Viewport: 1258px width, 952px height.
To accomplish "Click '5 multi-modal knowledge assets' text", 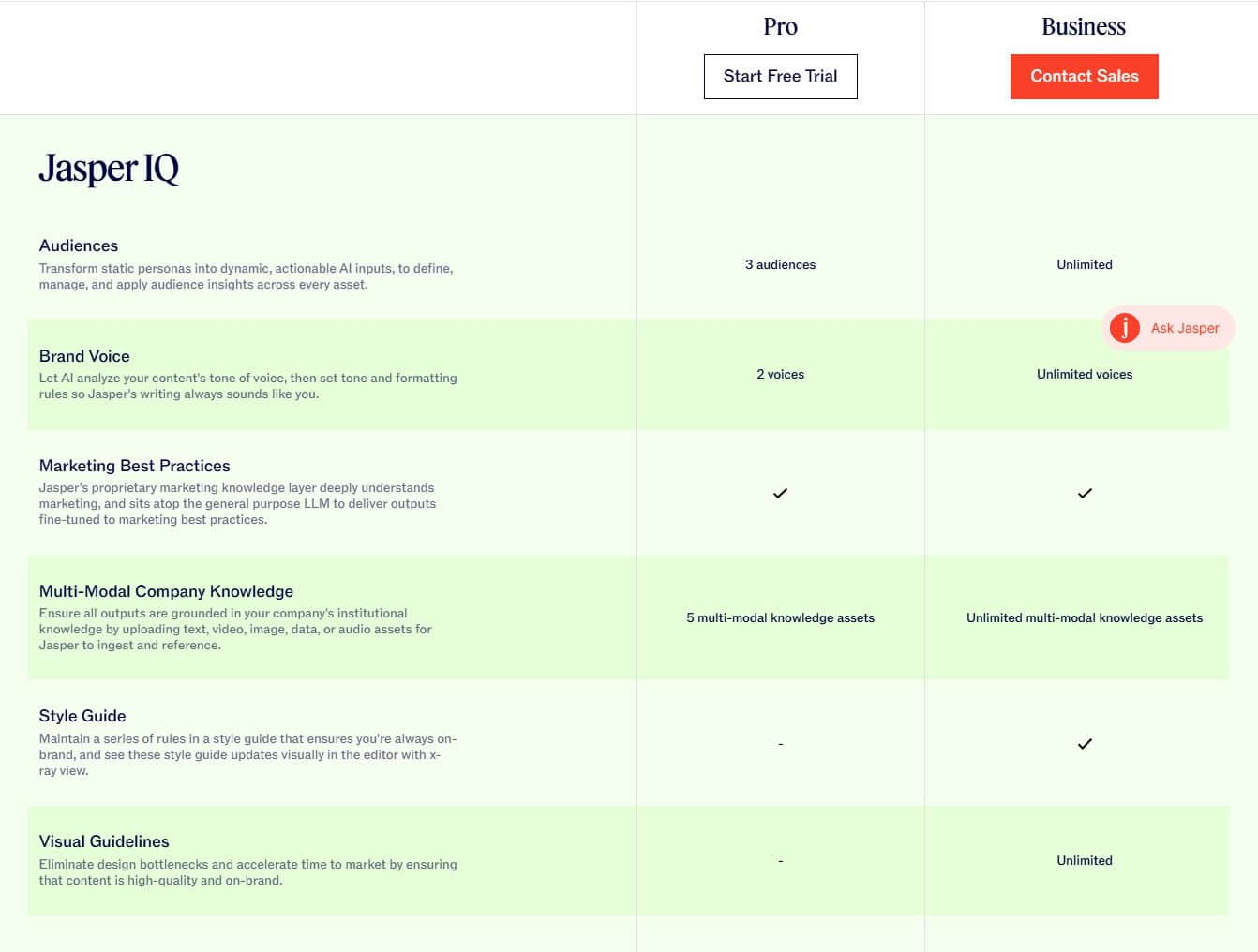I will click(x=780, y=618).
